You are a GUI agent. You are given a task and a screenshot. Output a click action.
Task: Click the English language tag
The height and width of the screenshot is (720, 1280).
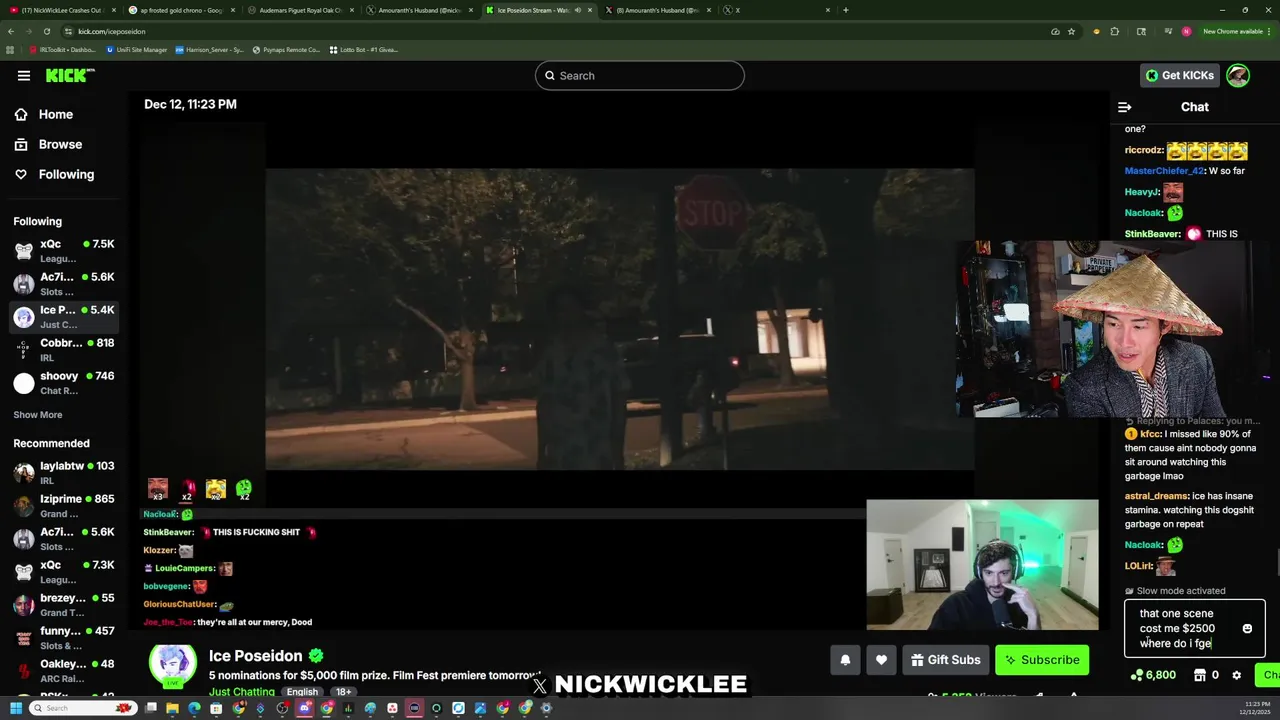point(302,692)
